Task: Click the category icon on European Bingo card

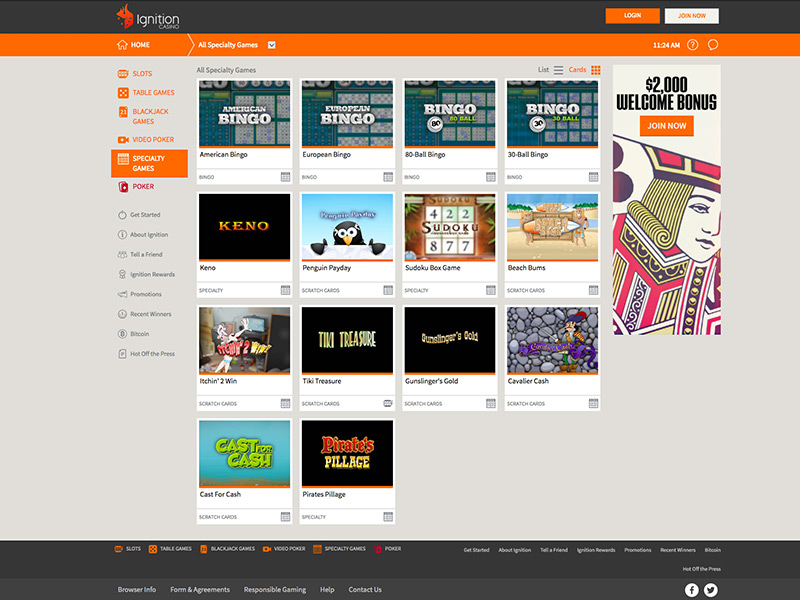Action: [388, 177]
